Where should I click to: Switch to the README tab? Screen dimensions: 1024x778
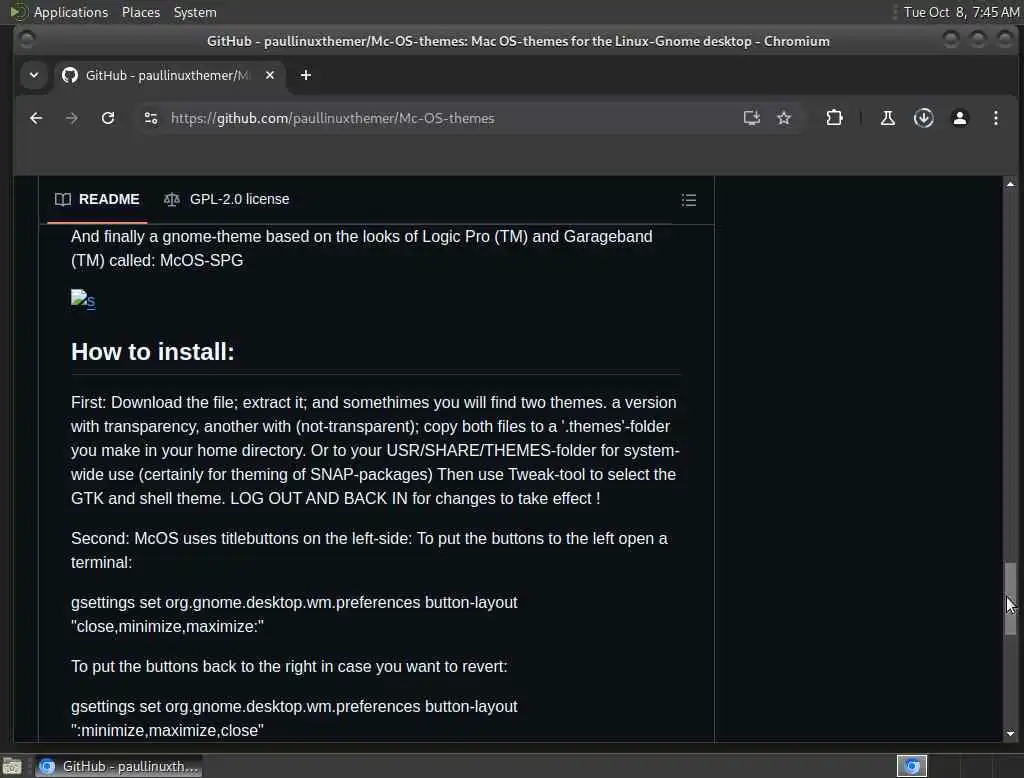97,199
